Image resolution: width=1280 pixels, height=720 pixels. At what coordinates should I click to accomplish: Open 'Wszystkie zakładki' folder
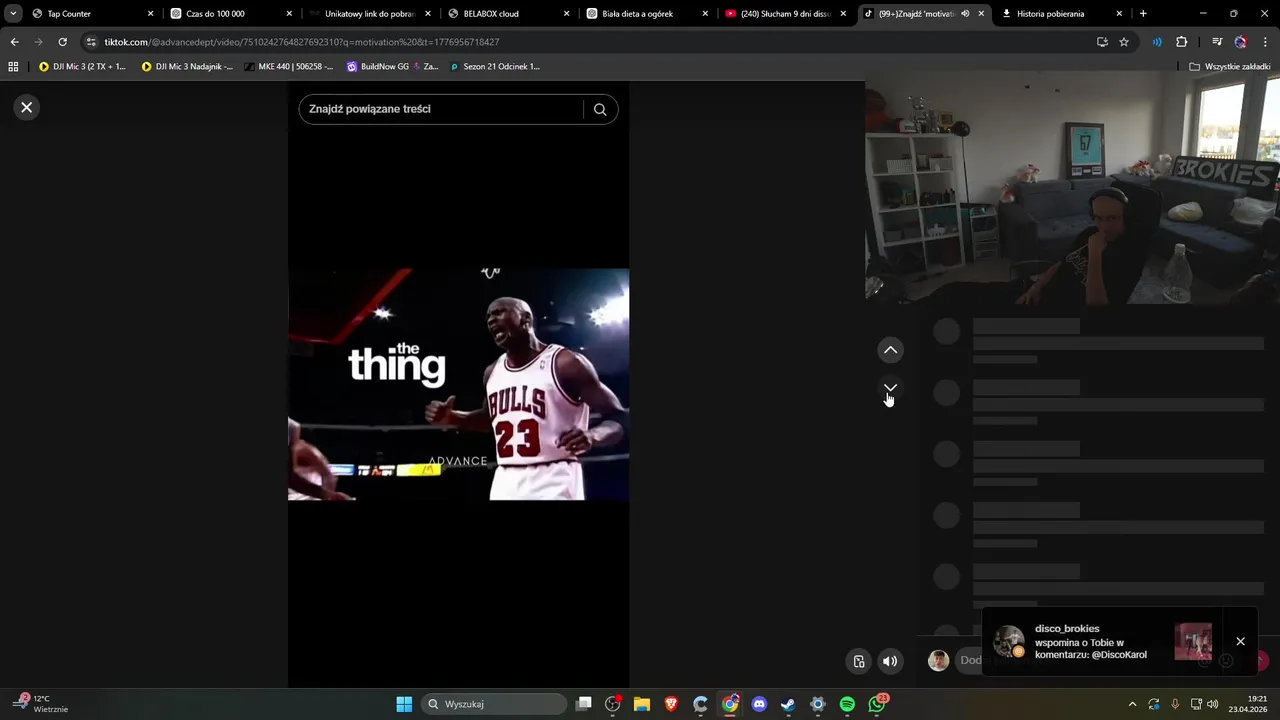pos(1229,67)
